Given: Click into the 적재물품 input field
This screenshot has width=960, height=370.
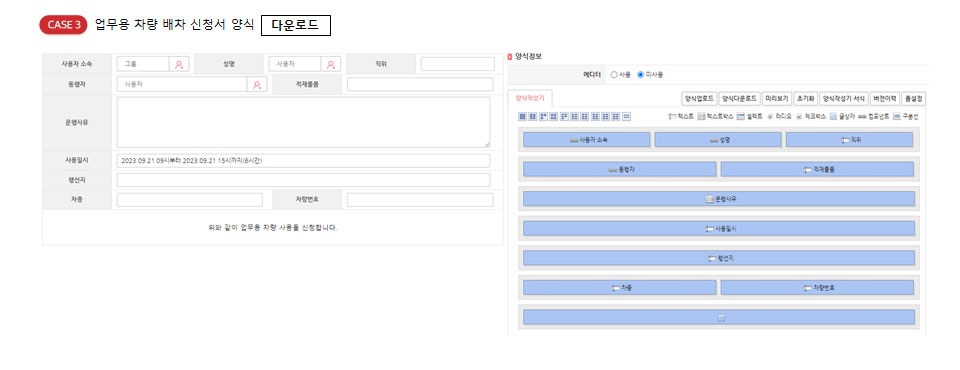Looking at the screenshot, I should point(420,85).
